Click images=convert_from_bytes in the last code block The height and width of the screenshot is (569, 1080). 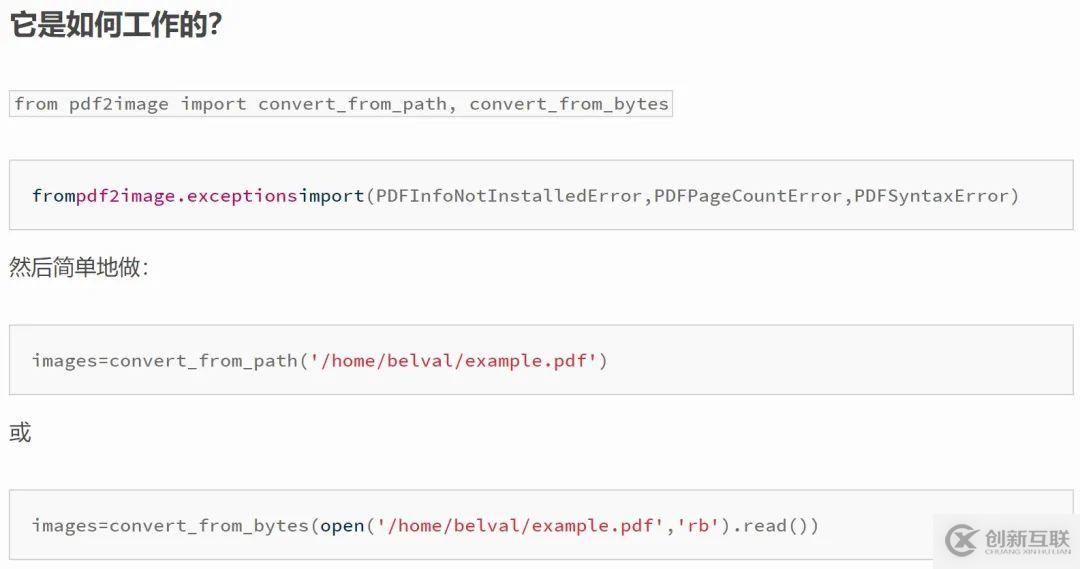[170, 526]
